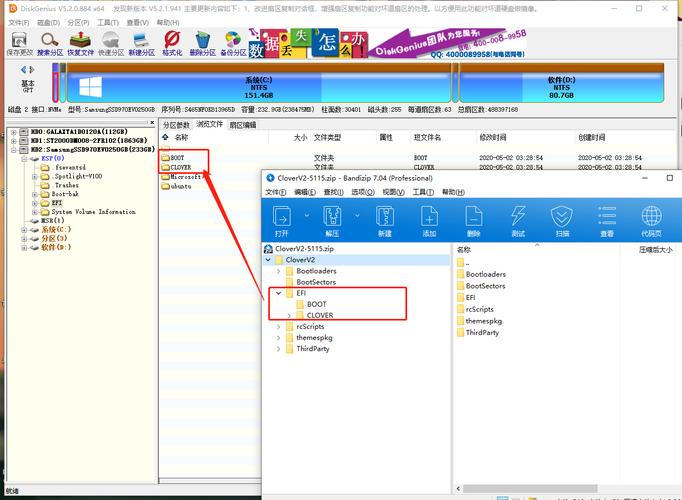682x500 pixels.
Task: Run Bandizip 测试 test archive icon
Action: click(x=518, y=220)
